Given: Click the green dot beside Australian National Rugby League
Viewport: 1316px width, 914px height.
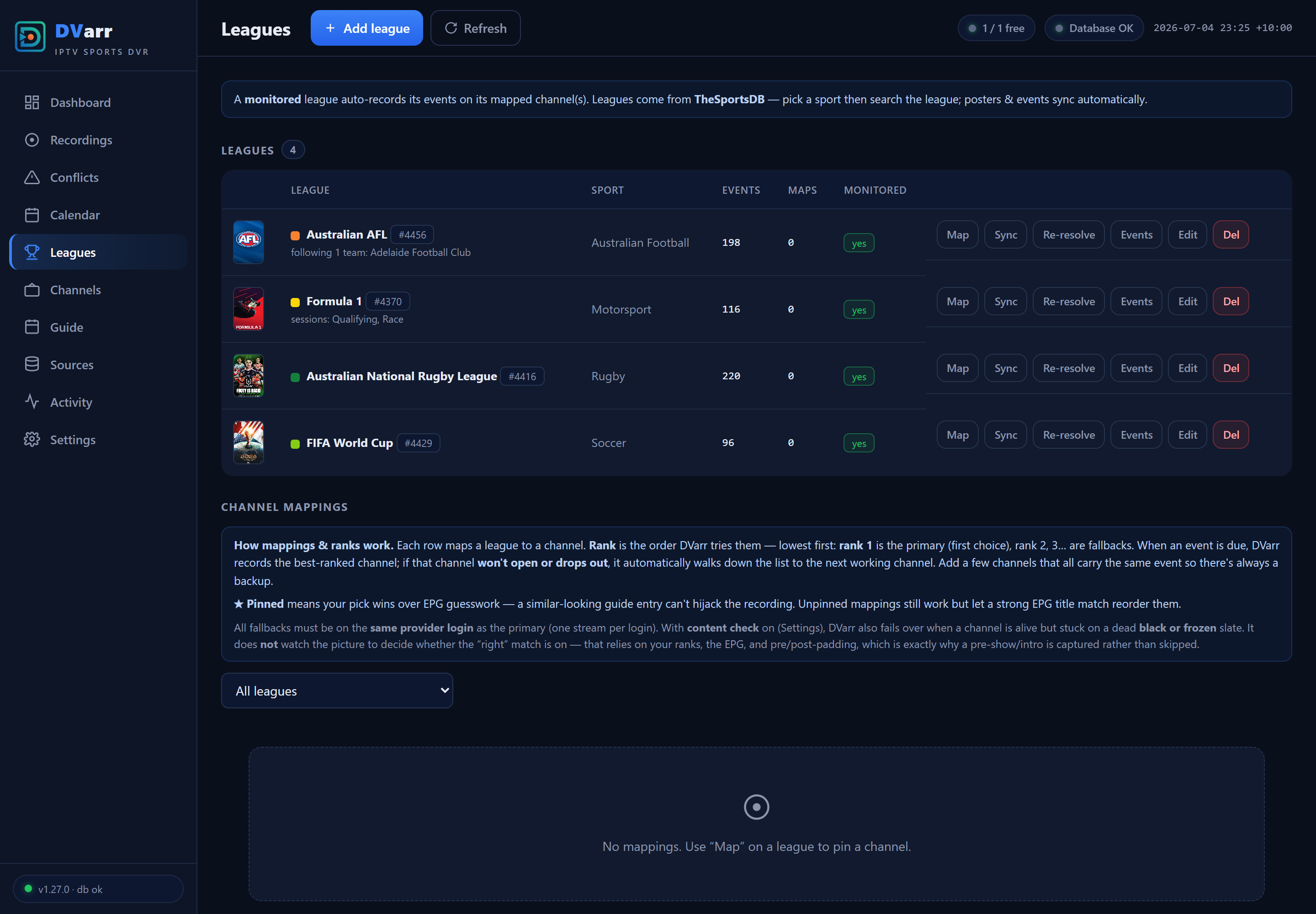Looking at the screenshot, I should click(x=296, y=377).
